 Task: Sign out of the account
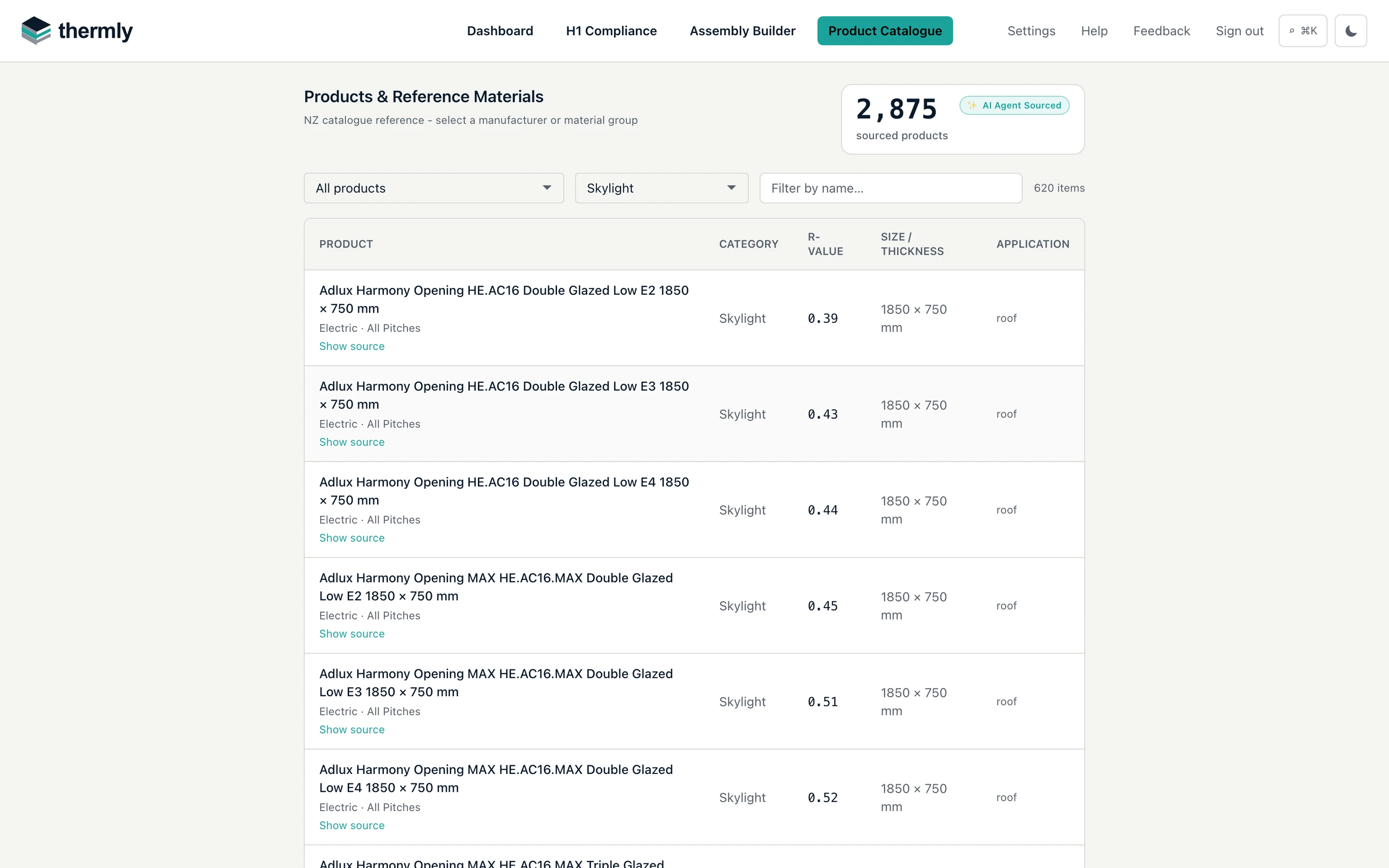pyautogui.click(x=1239, y=31)
